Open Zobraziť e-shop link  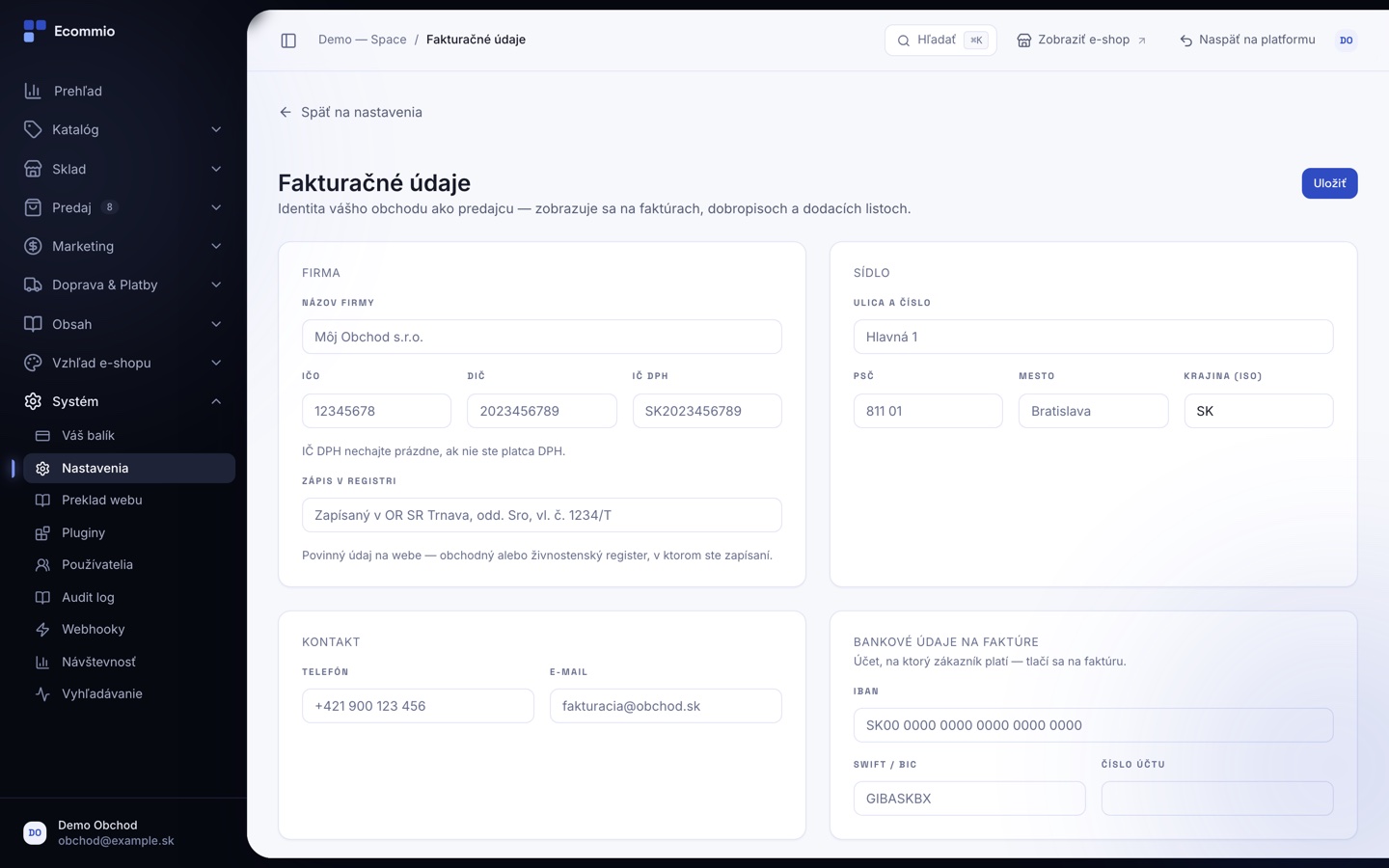pyautogui.click(x=1081, y=41)
